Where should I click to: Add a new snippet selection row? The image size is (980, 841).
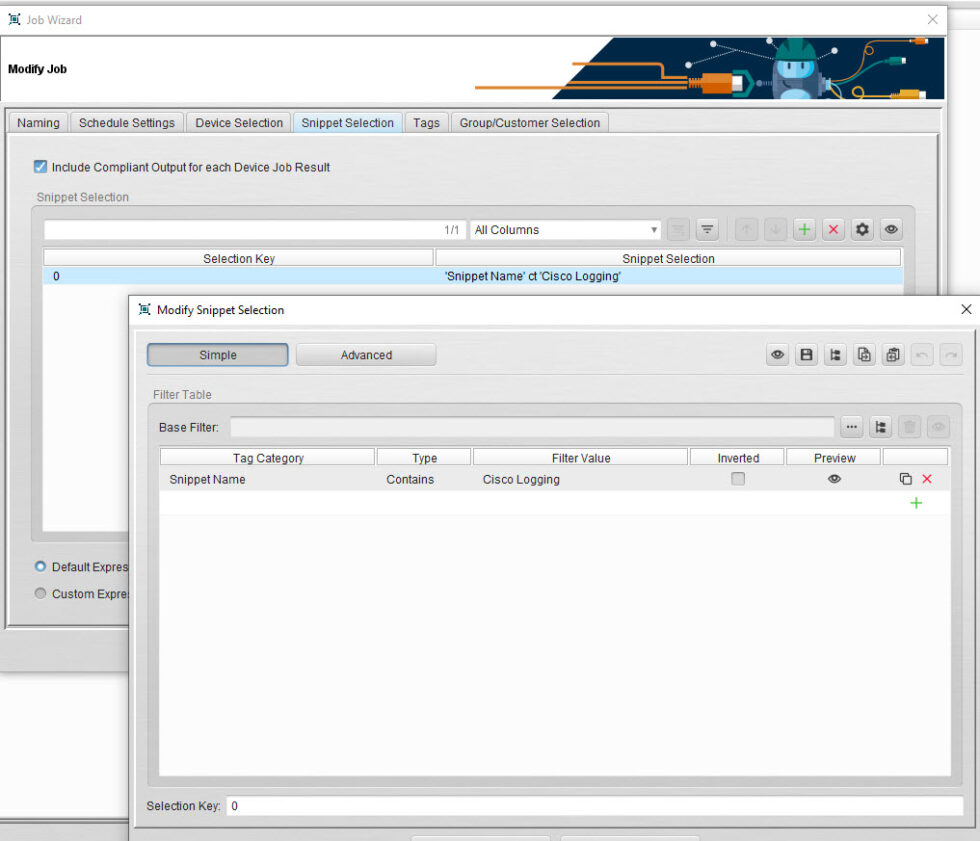[804, 229]
